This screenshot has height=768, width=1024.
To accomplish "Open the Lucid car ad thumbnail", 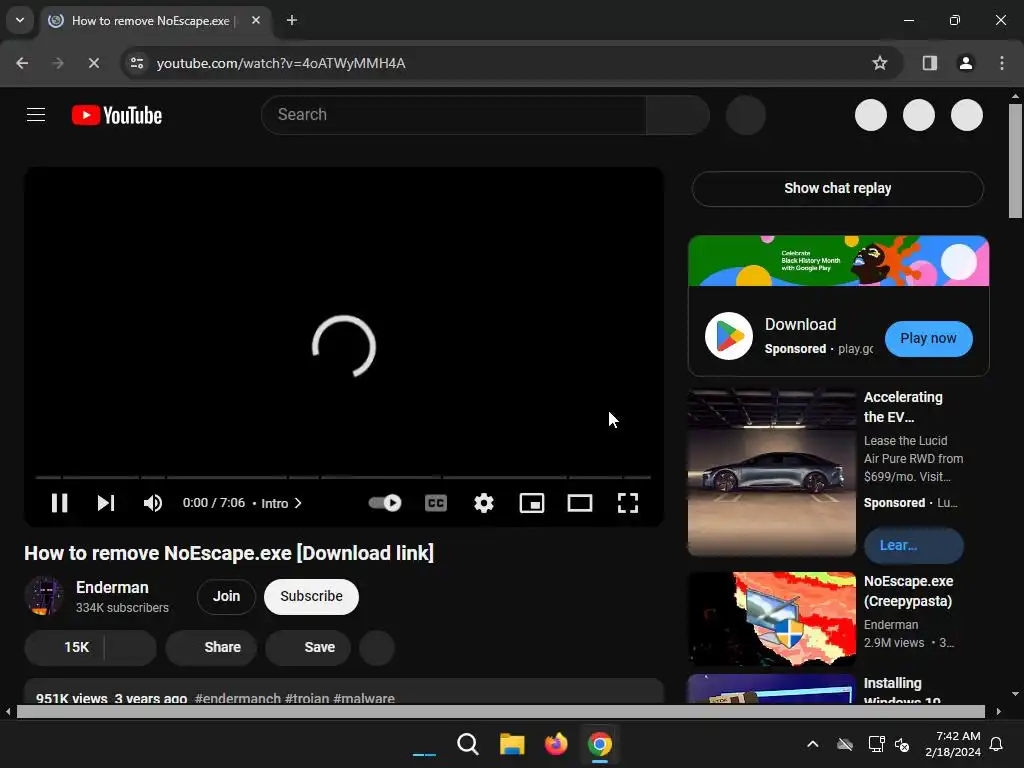I will [x=771, y=472].
